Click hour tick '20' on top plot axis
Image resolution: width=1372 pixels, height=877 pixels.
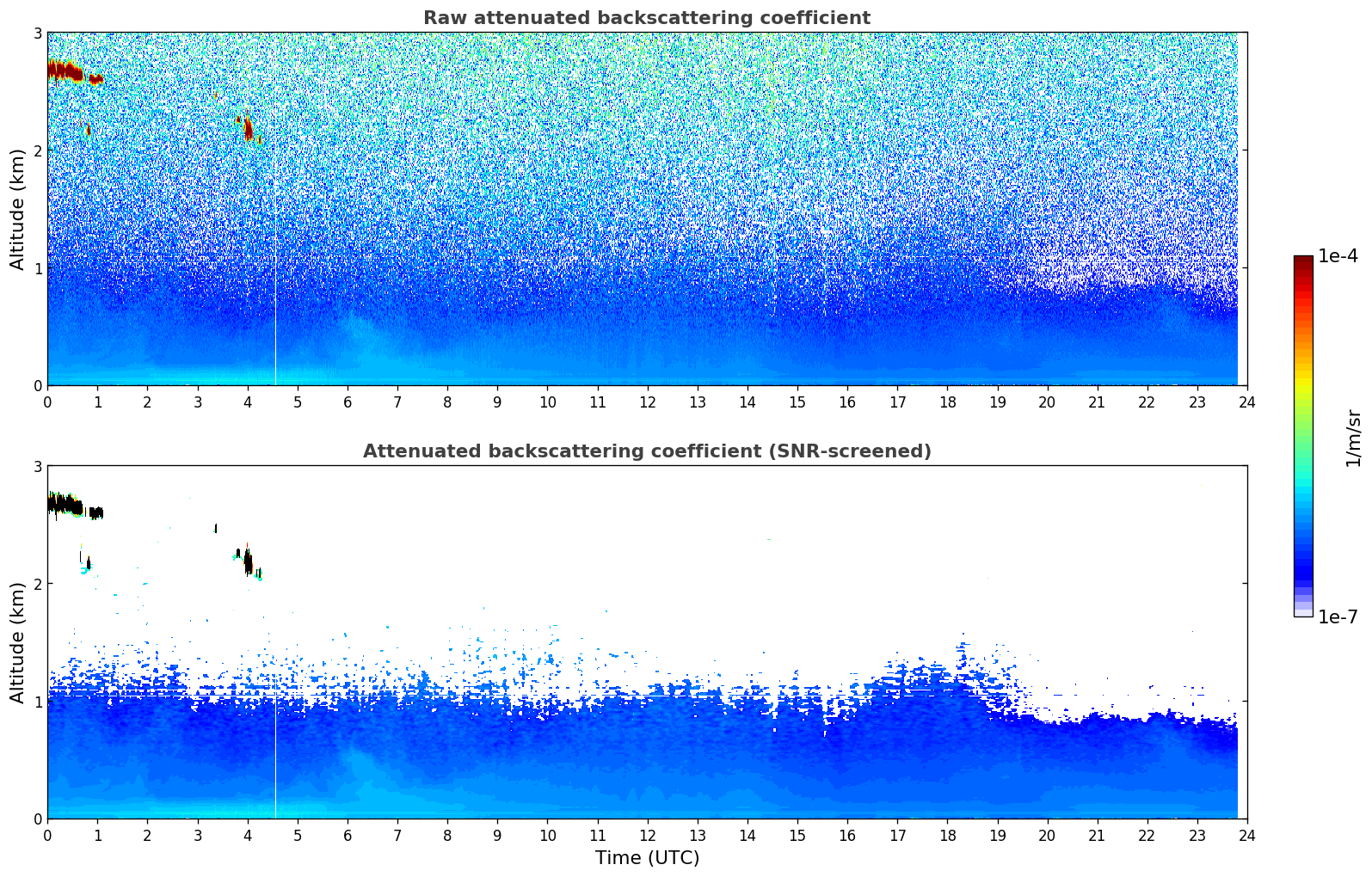pyautogui.click(x=1047, y=402)
